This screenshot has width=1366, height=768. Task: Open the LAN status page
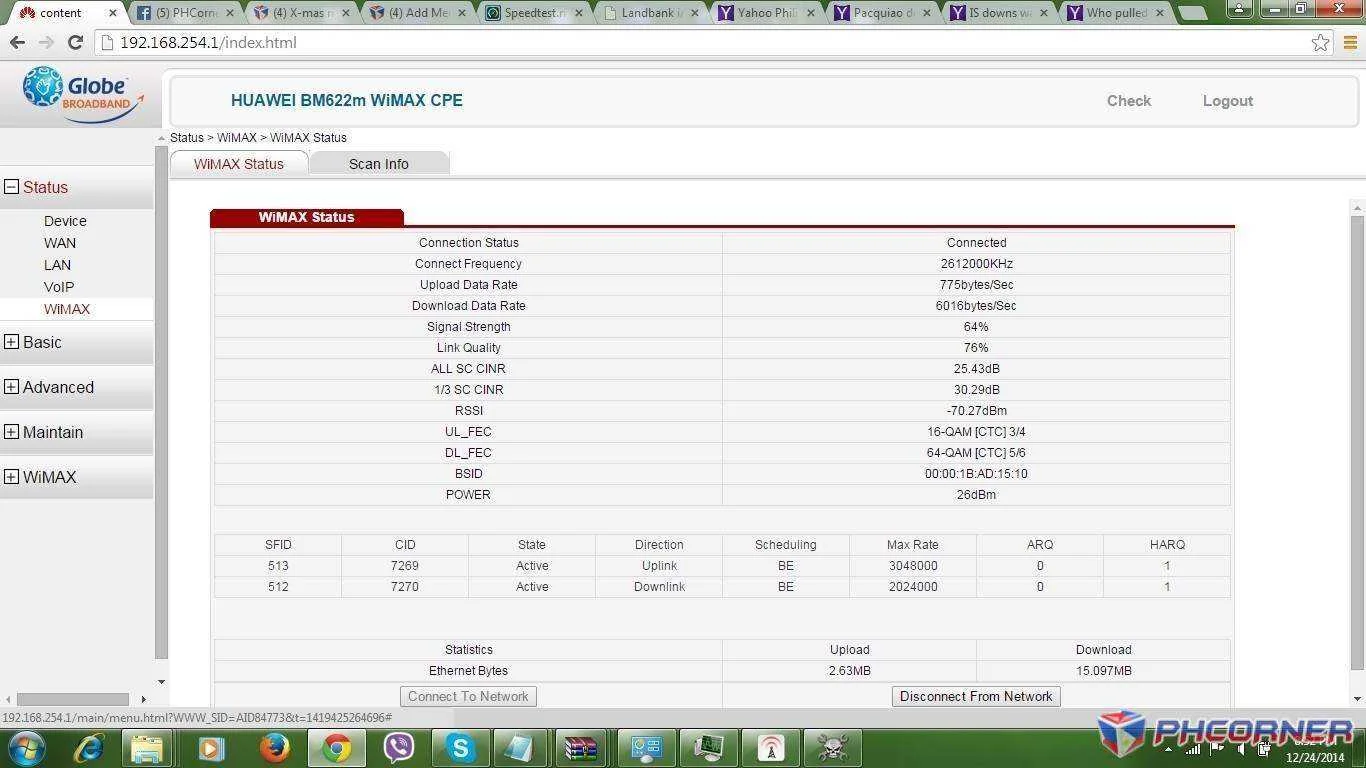click(x=57, y=265)
